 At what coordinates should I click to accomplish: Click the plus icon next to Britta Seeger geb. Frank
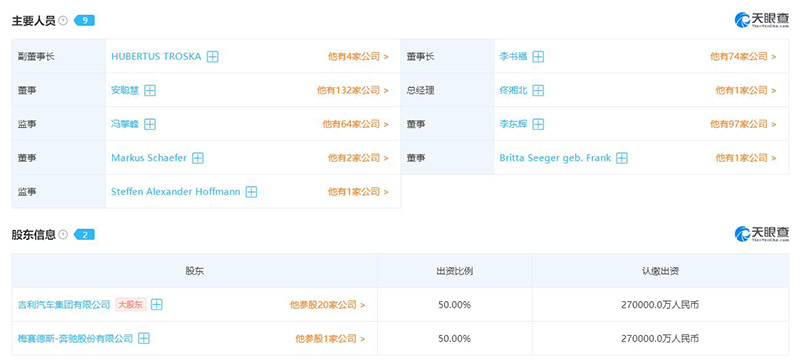click(621, 158)
